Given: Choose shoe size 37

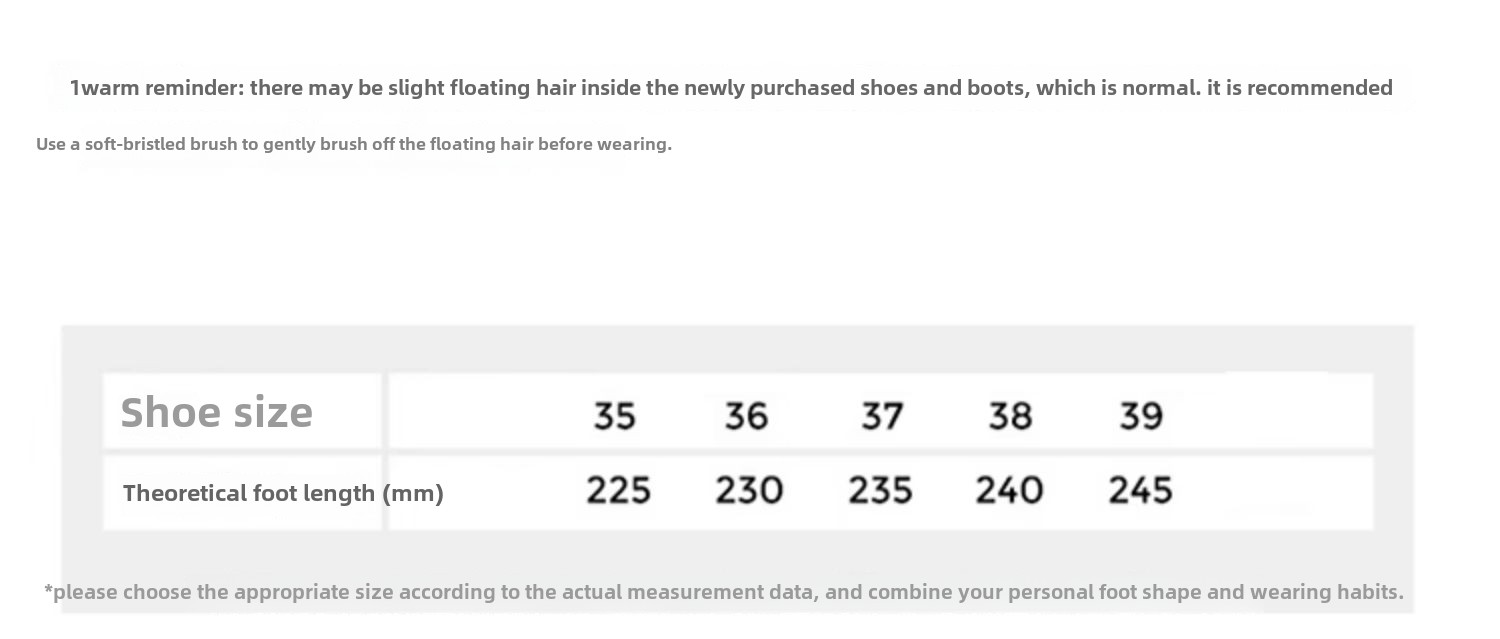Looking at the screenshot, I should pos(882,415).
